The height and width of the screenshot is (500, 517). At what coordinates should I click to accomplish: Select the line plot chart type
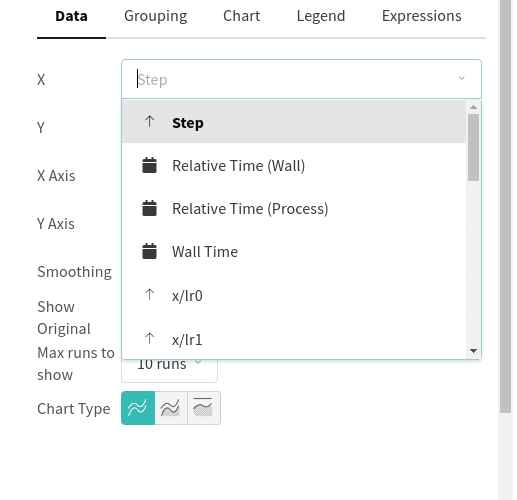(138, 408)
